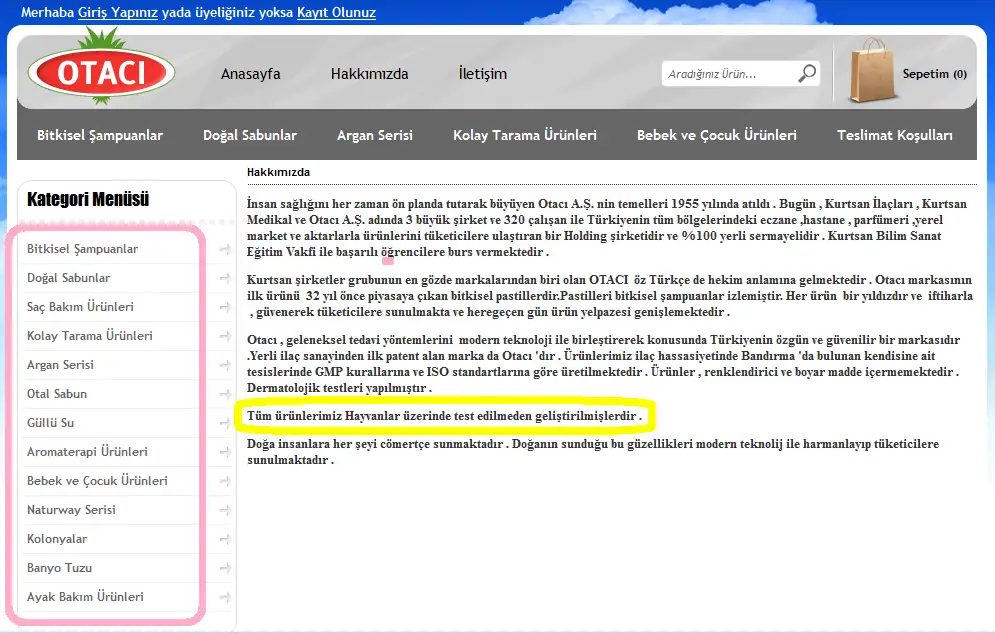Click arrow icon beside sidebar Bebek ve Çocuk Ürünleri
The image size is (995, 633).
pos(225,481)
